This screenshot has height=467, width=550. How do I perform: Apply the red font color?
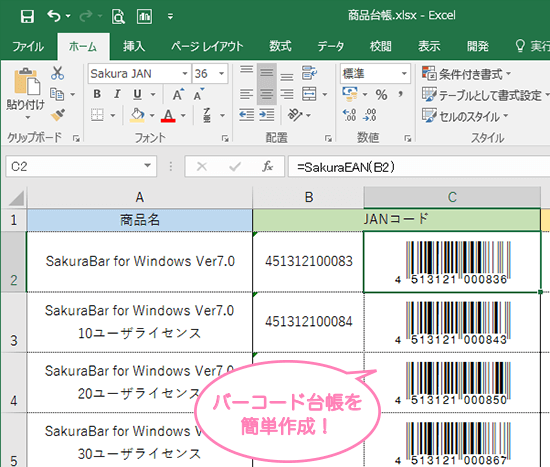pyautogui.click(x=168, y=115)
